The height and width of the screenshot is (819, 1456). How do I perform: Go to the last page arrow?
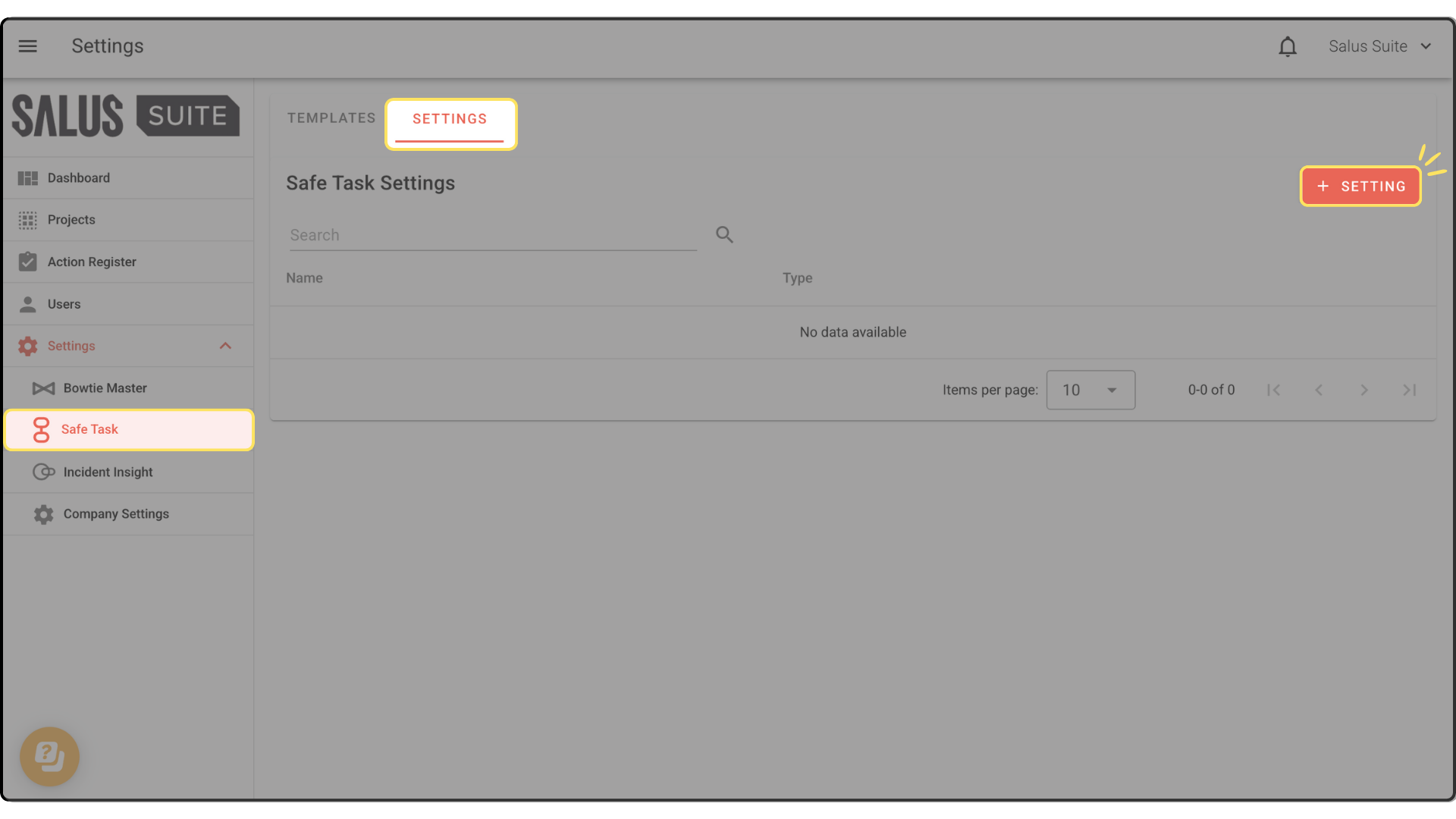1409,390
